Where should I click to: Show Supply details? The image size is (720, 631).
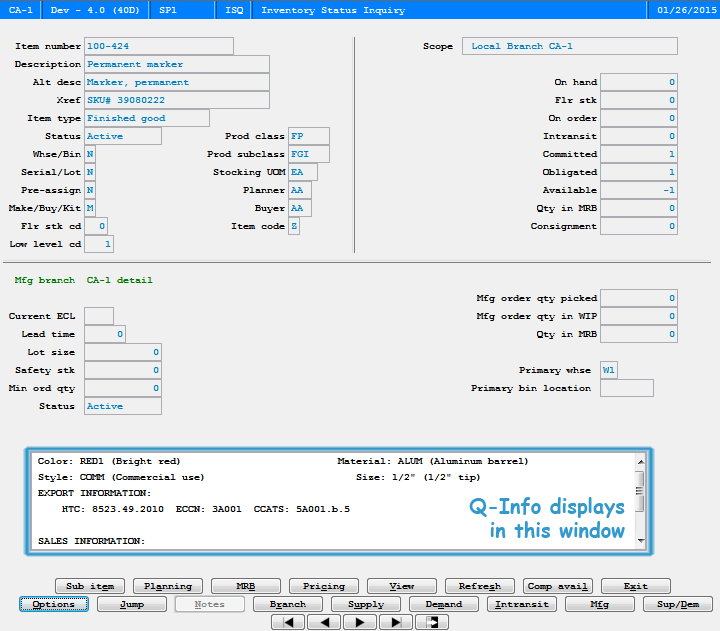[366, 604]
